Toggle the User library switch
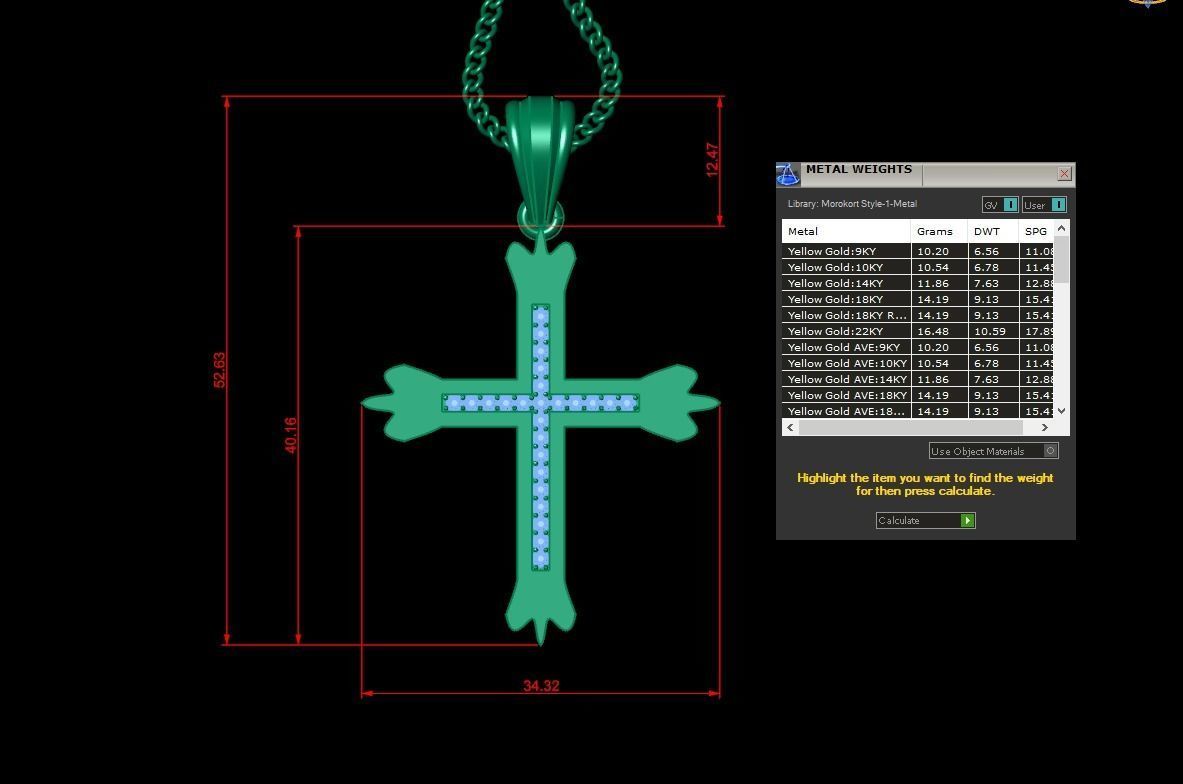This screenshot has width=1183, height=784. coord(1044,204)
